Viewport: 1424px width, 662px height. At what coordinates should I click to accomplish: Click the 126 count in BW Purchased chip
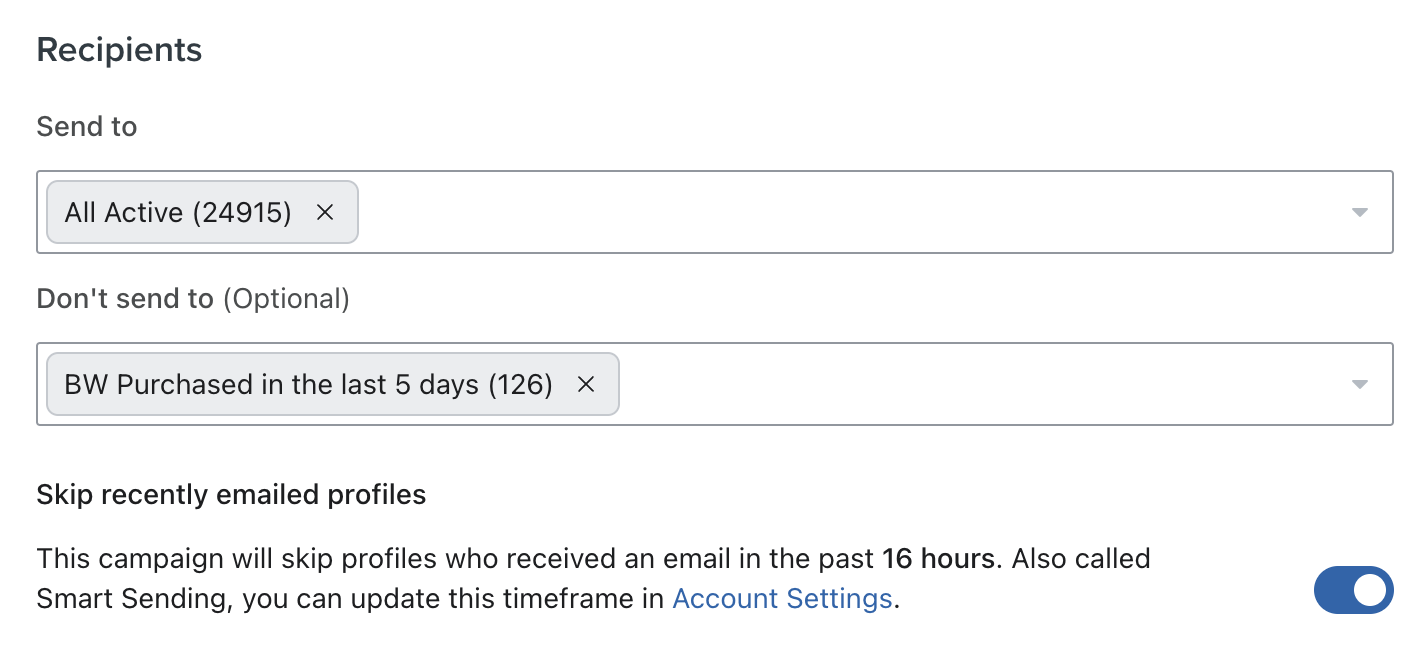(x=521, y=384)
